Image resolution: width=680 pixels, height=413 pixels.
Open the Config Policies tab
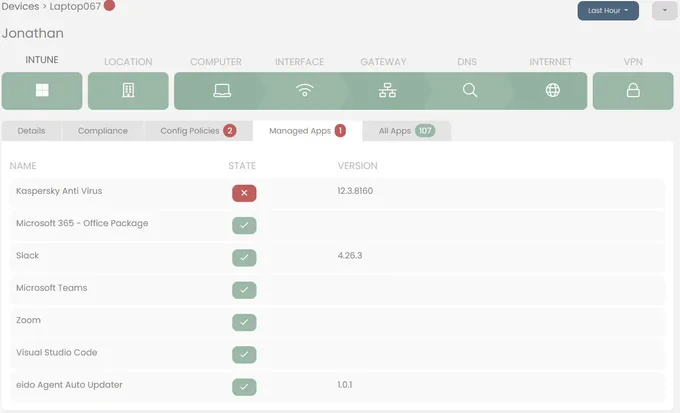199,131
